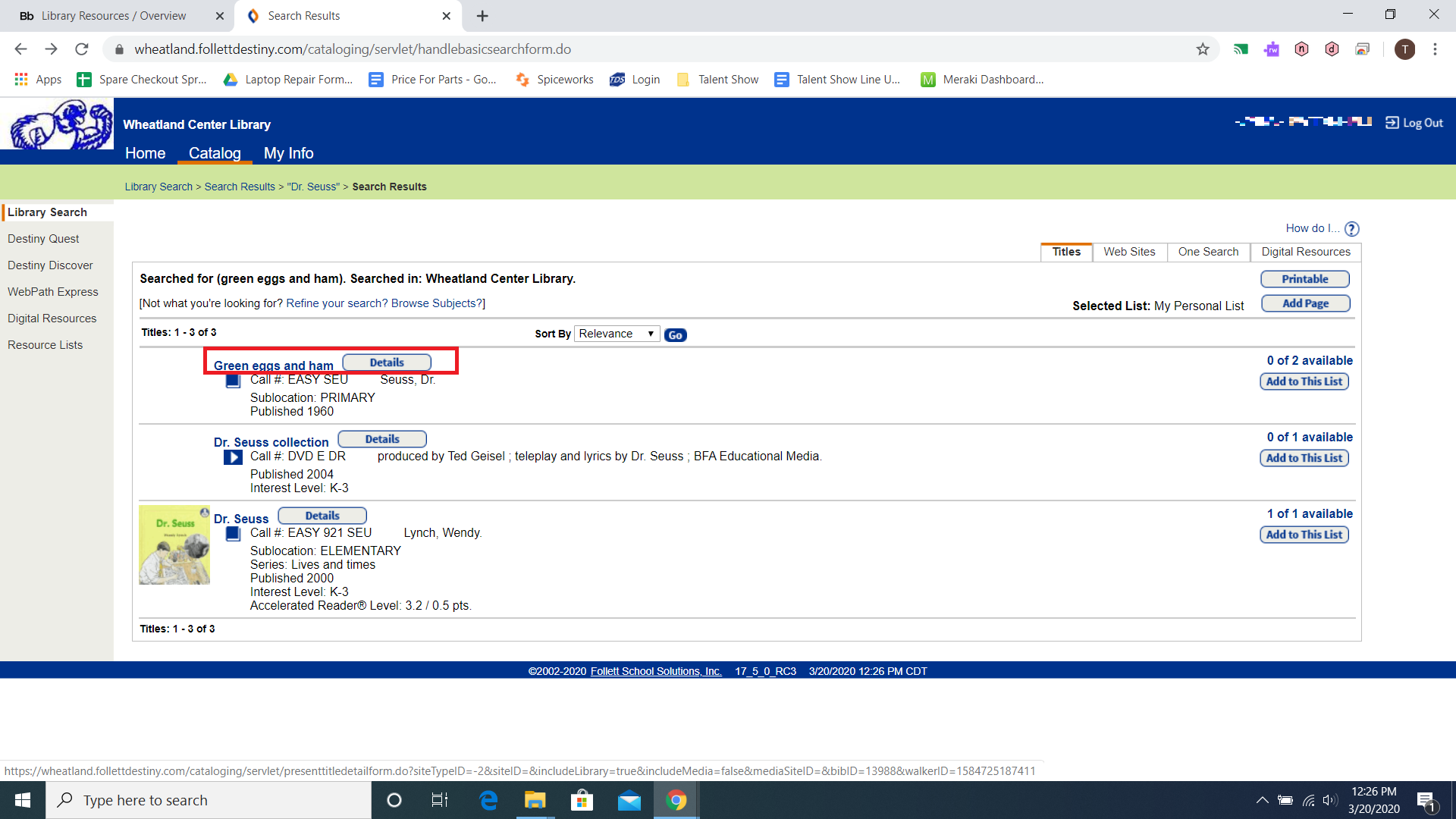1456x819 pixels.
Task: Click the How do I help icon
Action: click(x=1351, y=228)
